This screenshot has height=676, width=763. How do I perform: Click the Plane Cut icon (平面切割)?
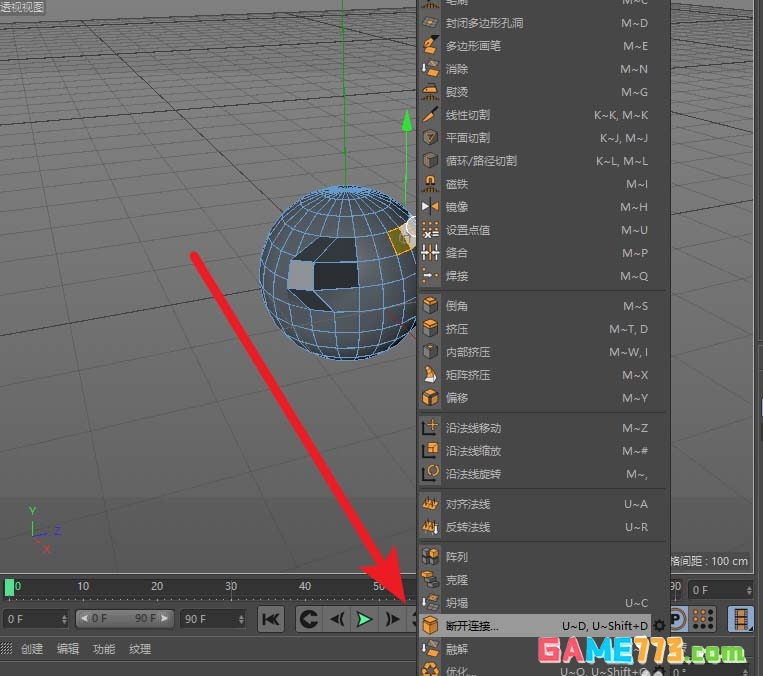pos(430,138)
